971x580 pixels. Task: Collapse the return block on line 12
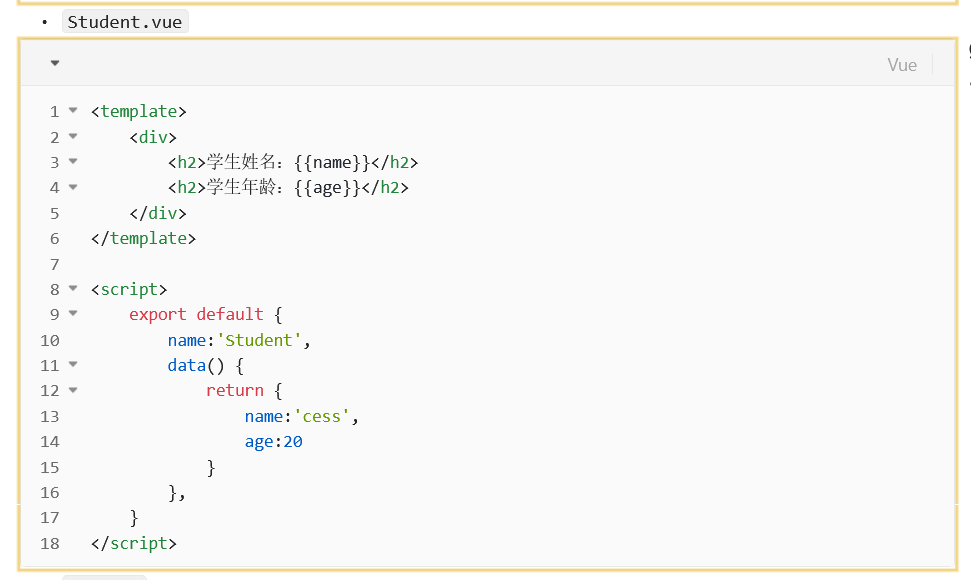73,390
